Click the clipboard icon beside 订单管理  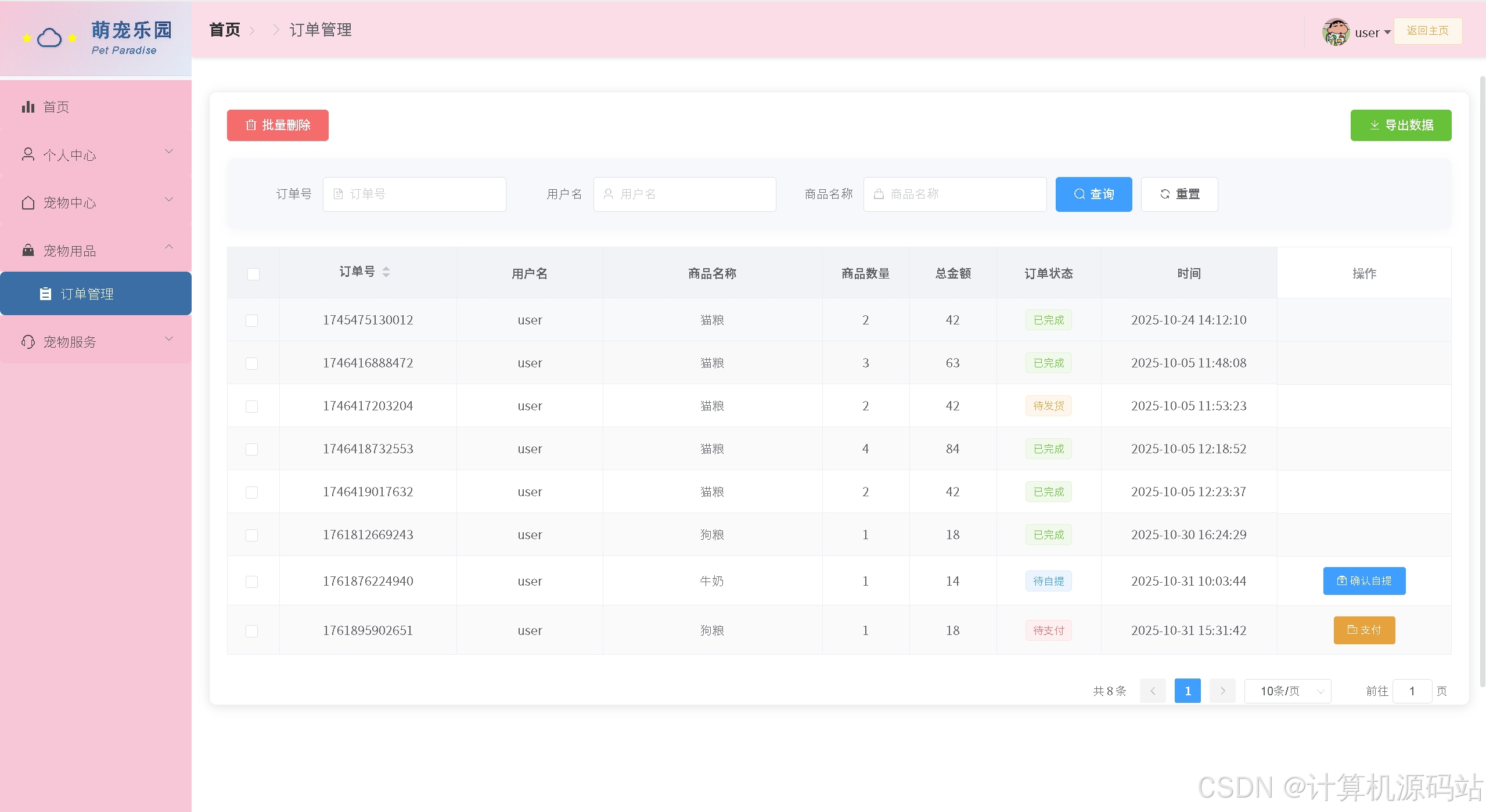coord(45,294)
